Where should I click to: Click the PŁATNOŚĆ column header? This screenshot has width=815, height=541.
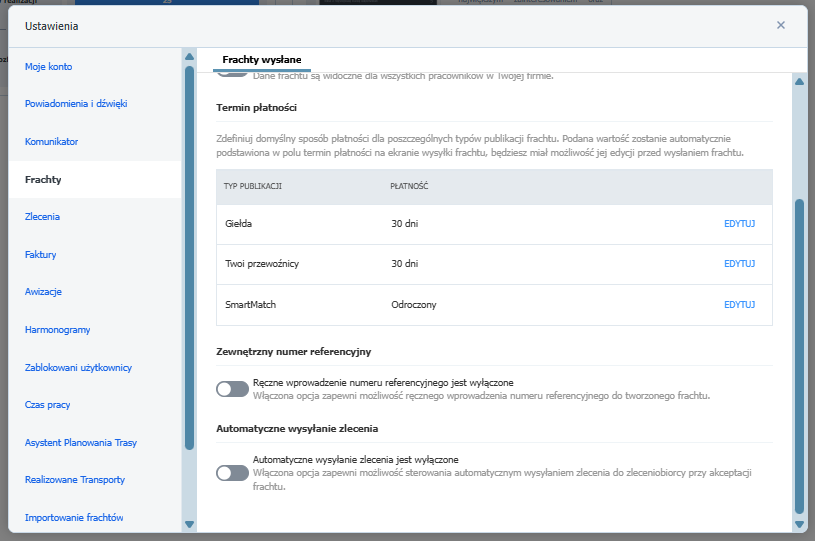coord(409,186)
